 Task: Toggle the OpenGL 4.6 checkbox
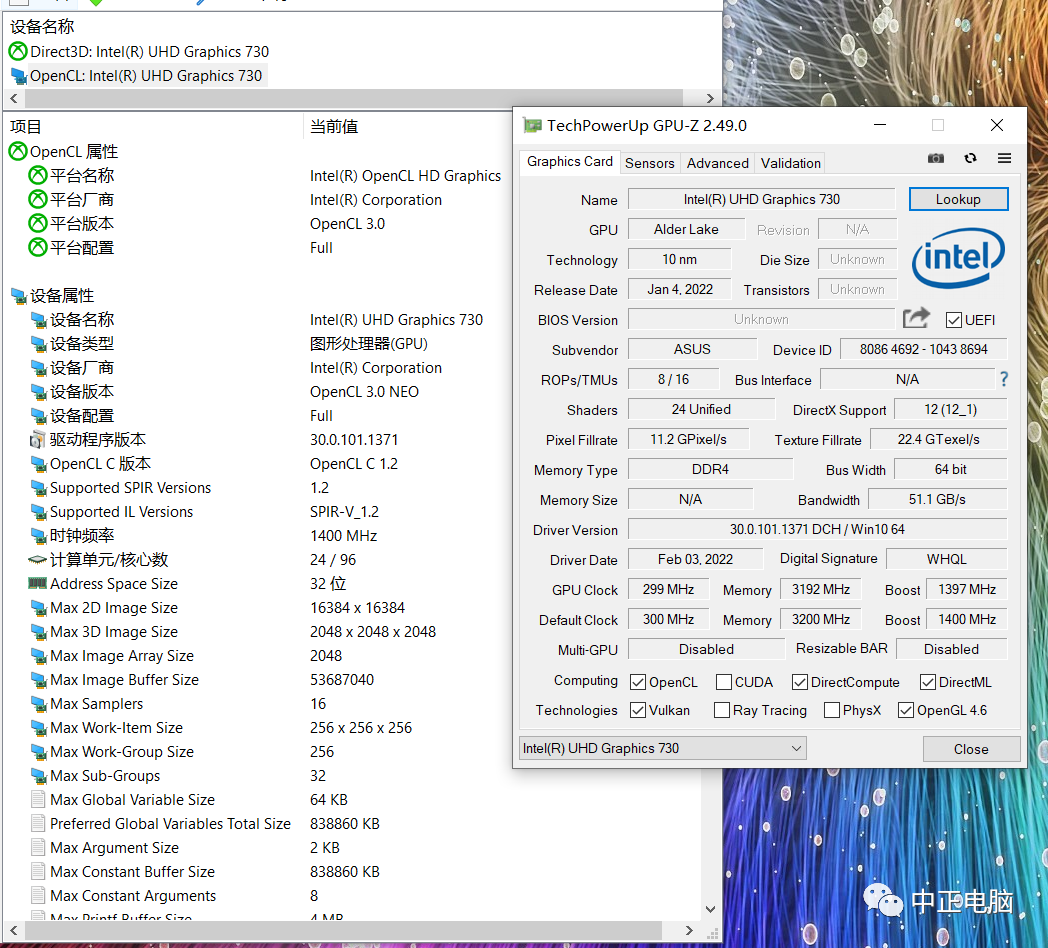point(906,710)
